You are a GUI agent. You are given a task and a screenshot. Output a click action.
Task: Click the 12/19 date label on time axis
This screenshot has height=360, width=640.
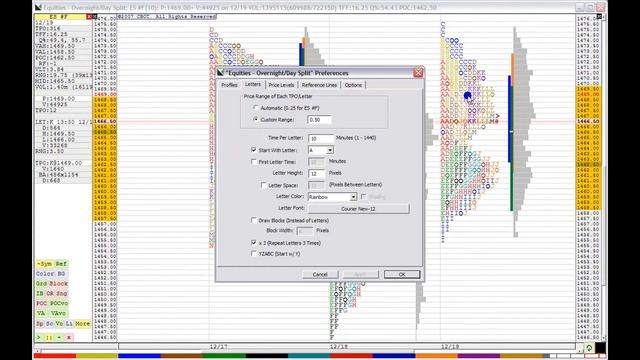click(450, 347)
